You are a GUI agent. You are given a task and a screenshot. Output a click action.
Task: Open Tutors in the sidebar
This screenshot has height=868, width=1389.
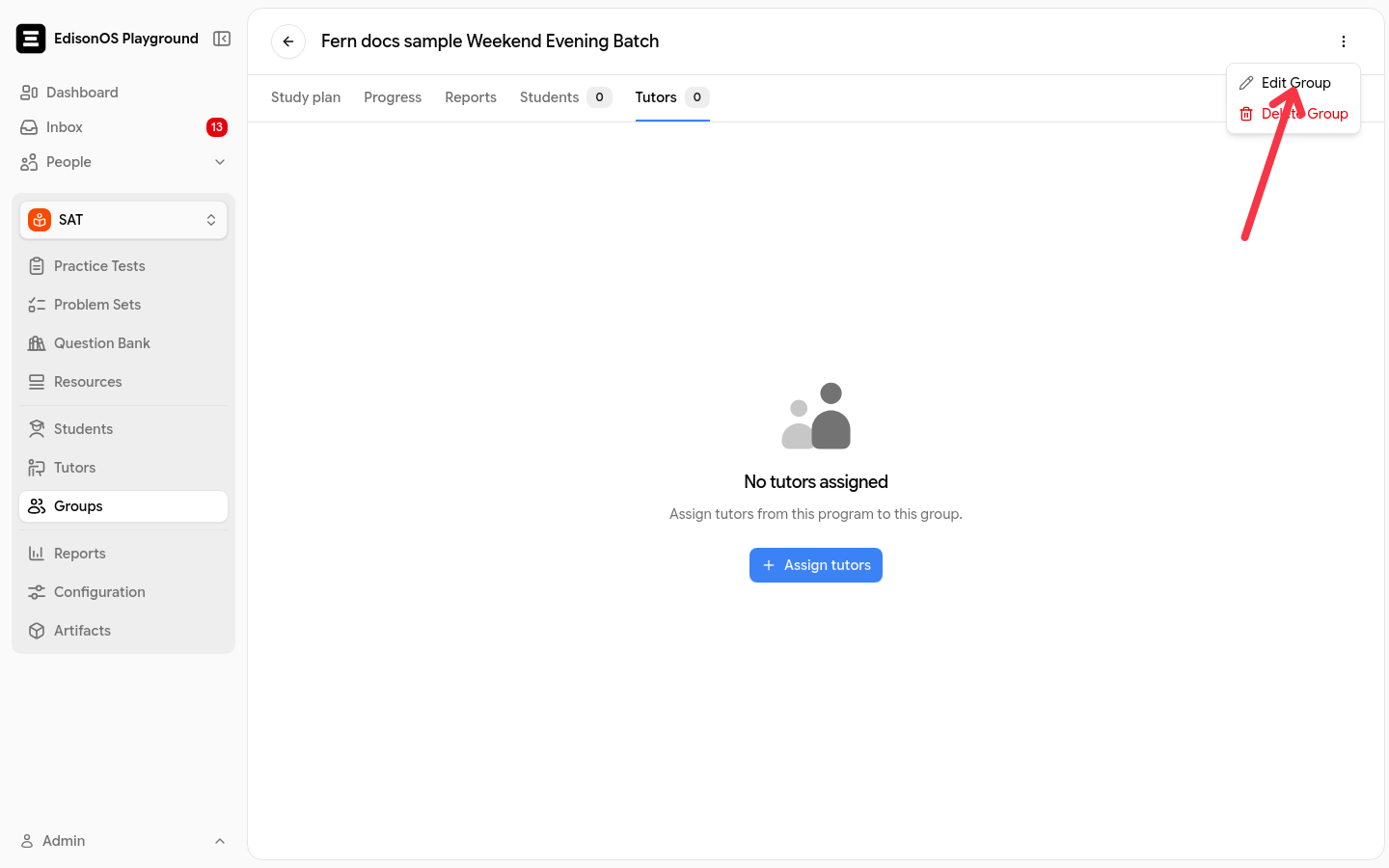(x=123, y=468)
